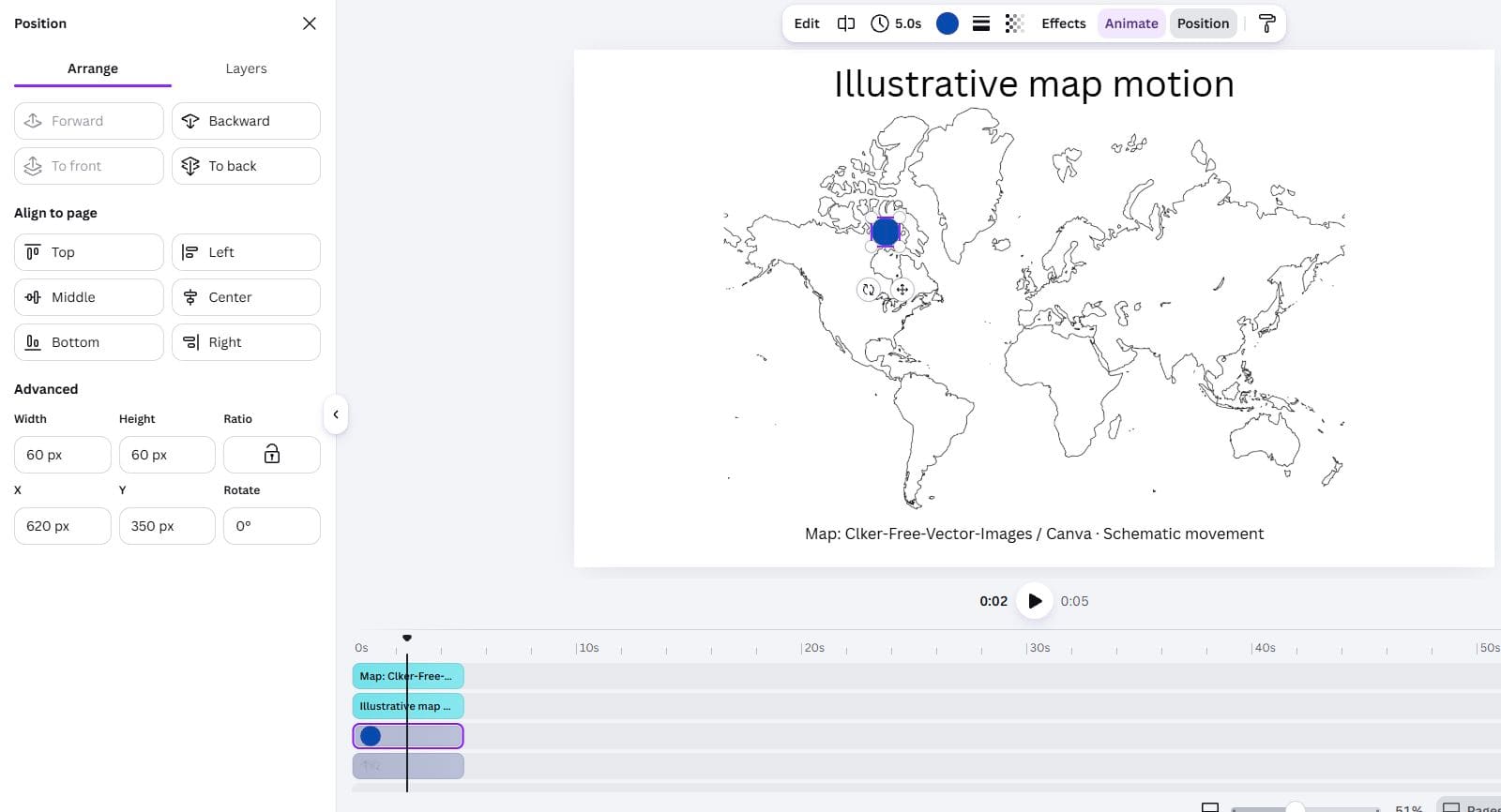
Task: Click the X position field
Action: (x=63, y=526)
